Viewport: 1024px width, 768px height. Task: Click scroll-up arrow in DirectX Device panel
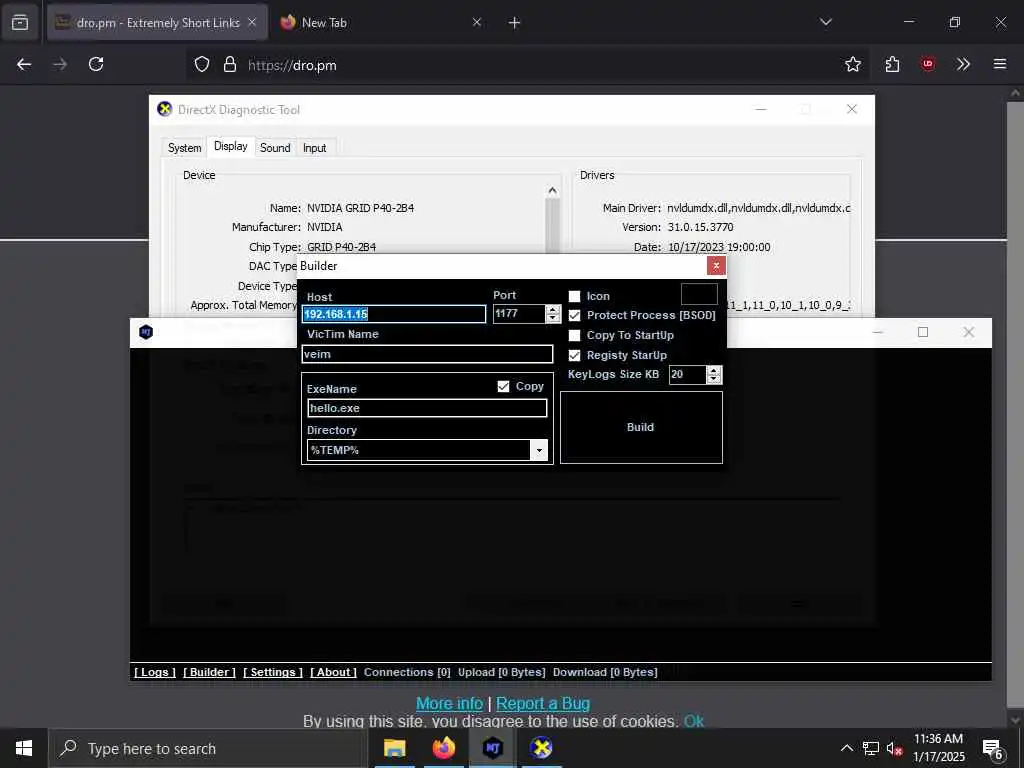[552, 191]
